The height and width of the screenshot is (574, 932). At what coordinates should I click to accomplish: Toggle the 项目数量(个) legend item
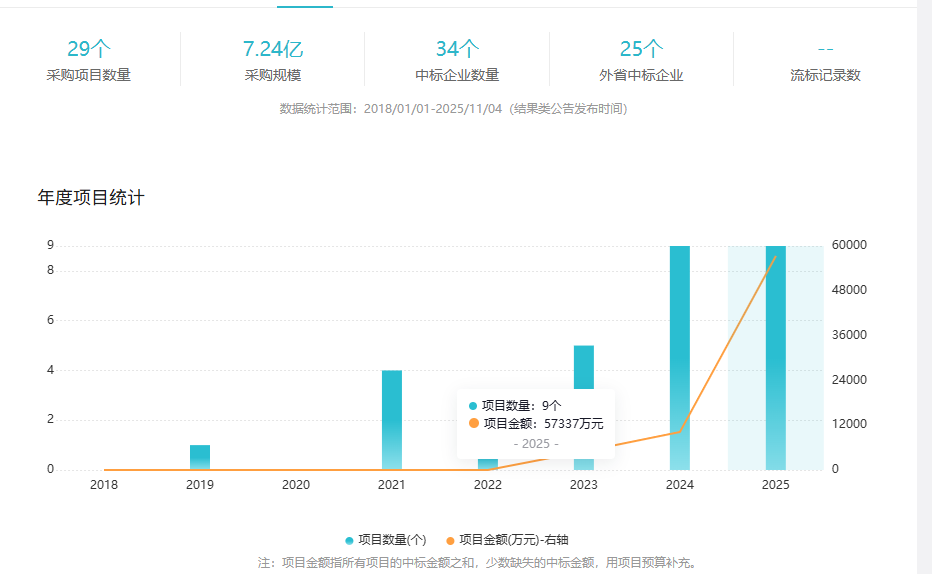click(x=391, y=540)
